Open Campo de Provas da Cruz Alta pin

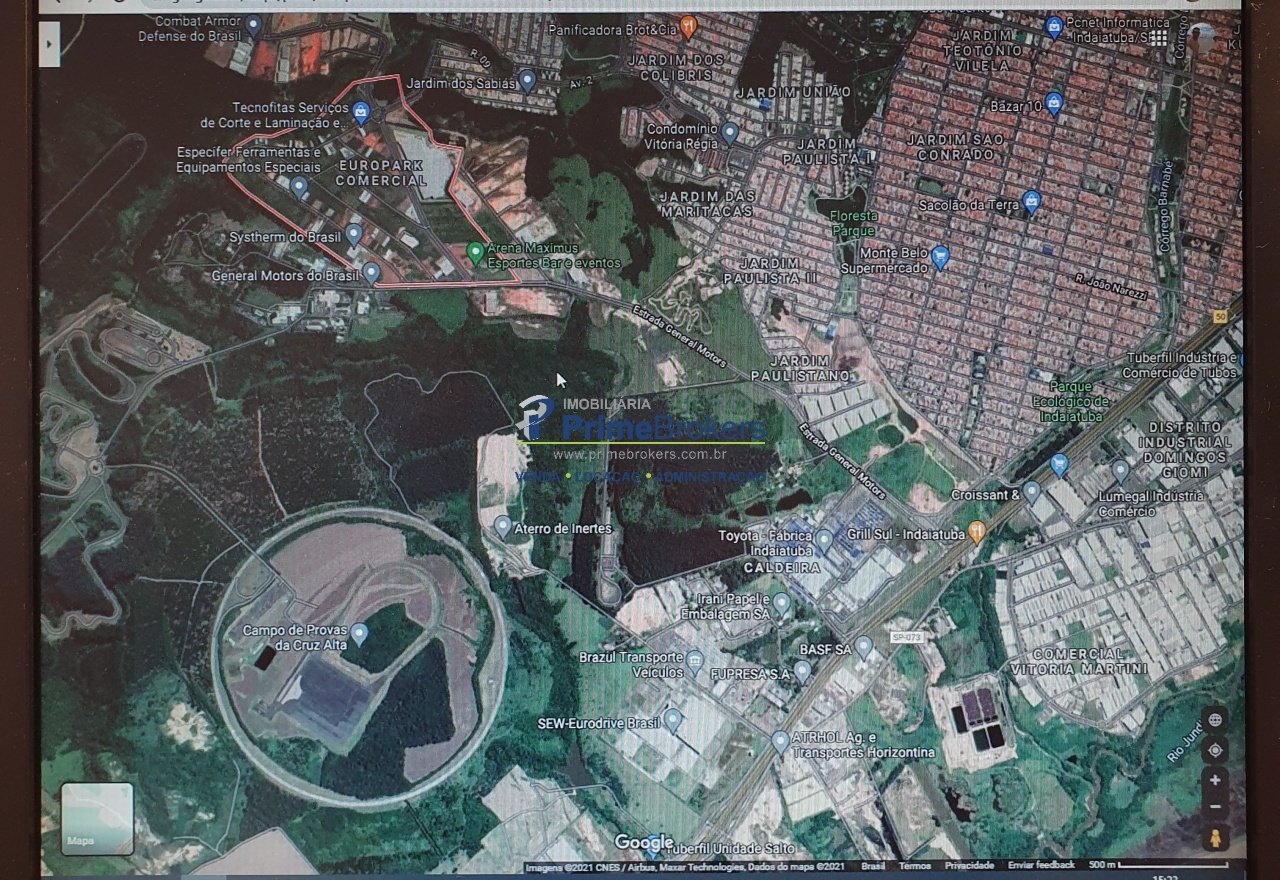point(359,634)
